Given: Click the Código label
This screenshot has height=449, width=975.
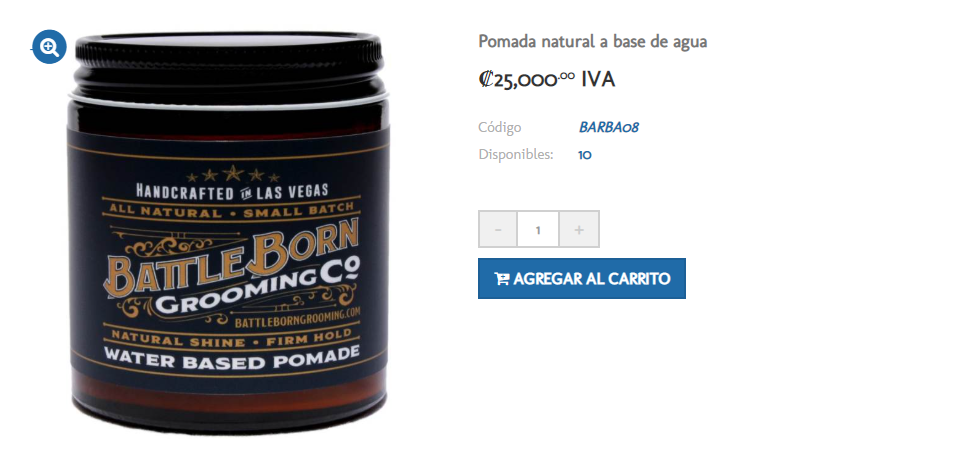Looking at the screenshot, I should pos(499,127).
